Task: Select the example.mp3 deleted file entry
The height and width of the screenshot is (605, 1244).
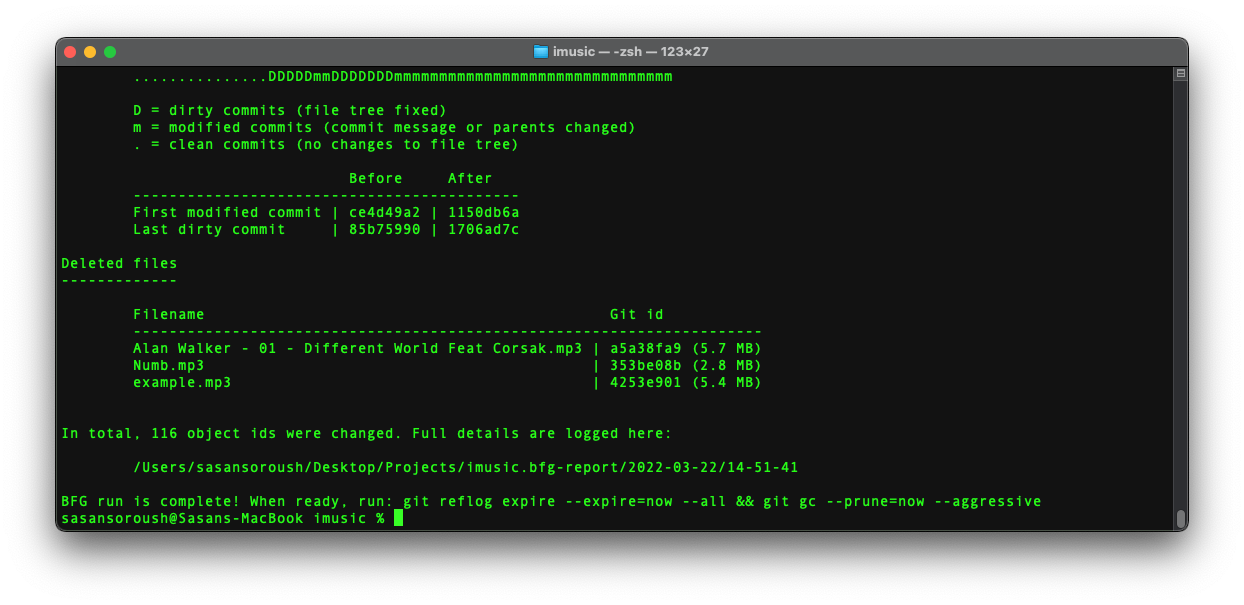Action: (182, 382)
